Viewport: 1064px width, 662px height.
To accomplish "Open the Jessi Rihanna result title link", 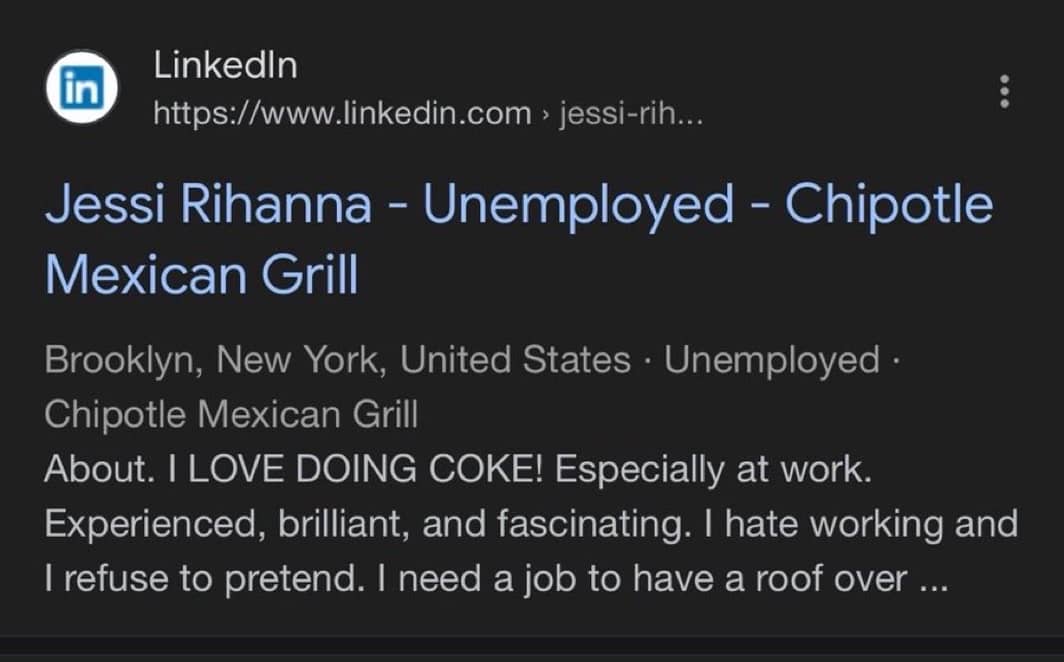I will (519, 239).
